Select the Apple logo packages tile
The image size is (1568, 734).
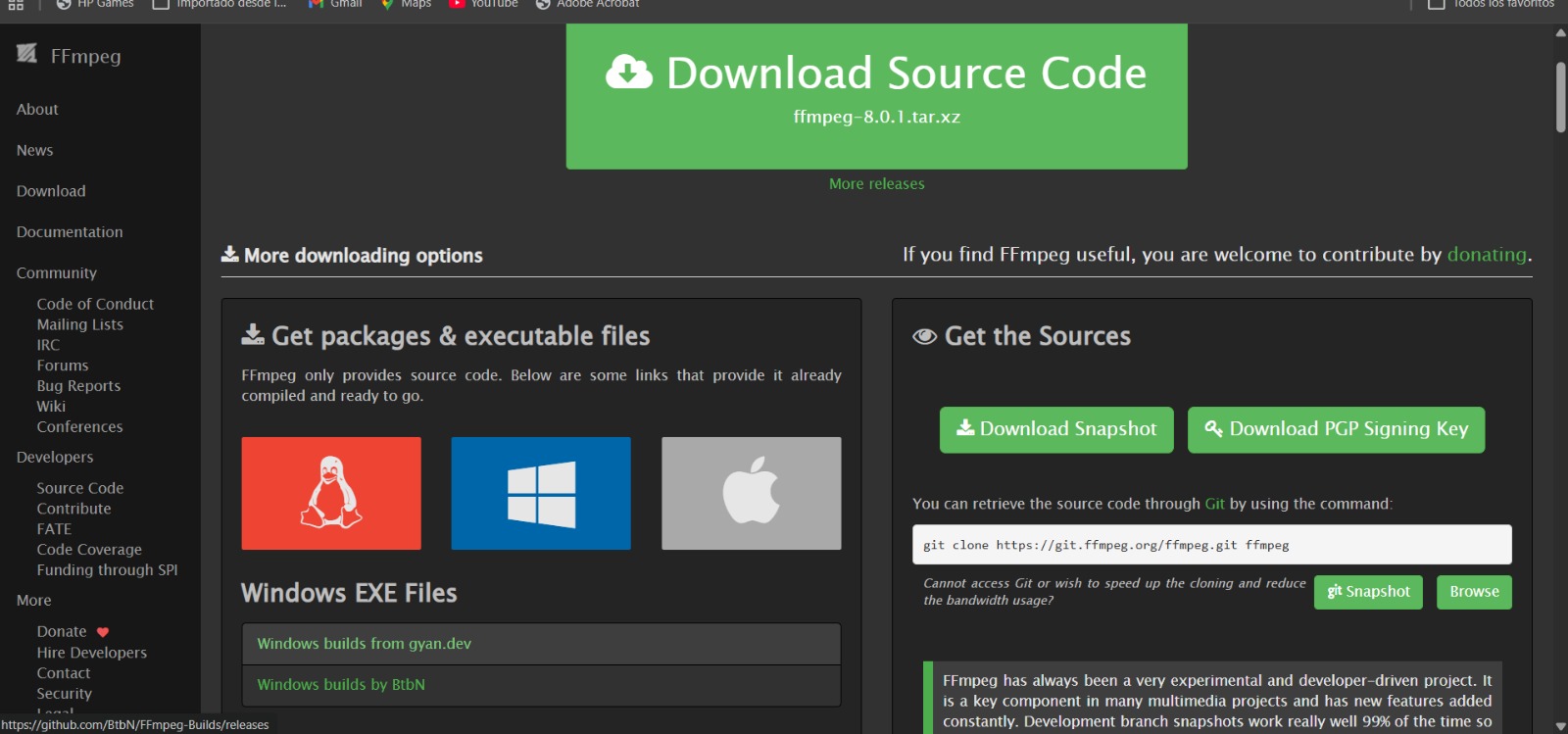[x=751, y=493]
